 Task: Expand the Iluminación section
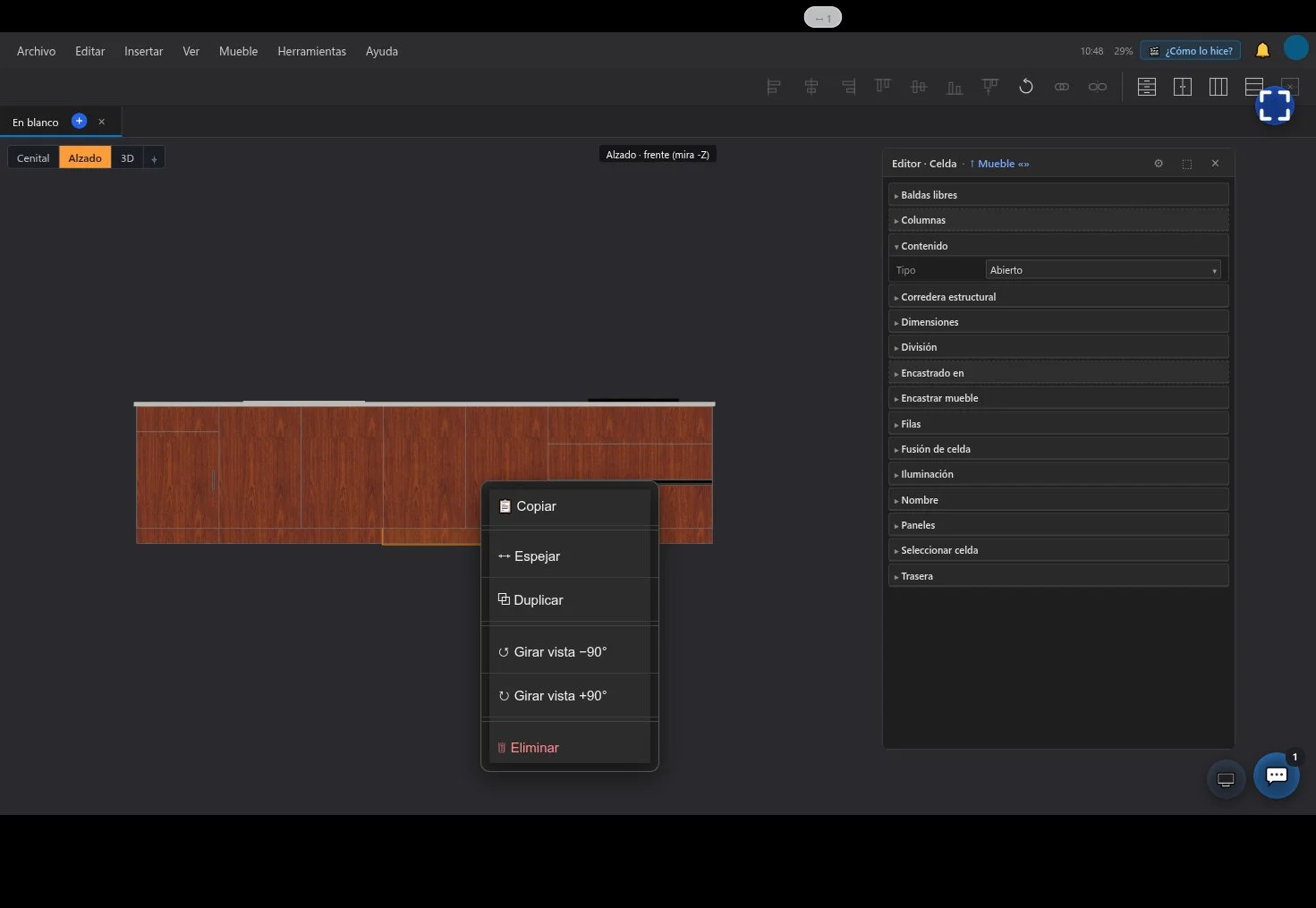click(x=1058, y=474)
